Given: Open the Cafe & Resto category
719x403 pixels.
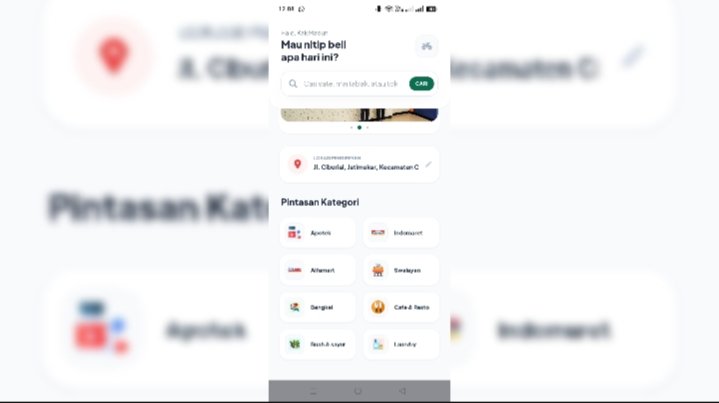Looking at the screenshot, I should (x=401, y=307).
